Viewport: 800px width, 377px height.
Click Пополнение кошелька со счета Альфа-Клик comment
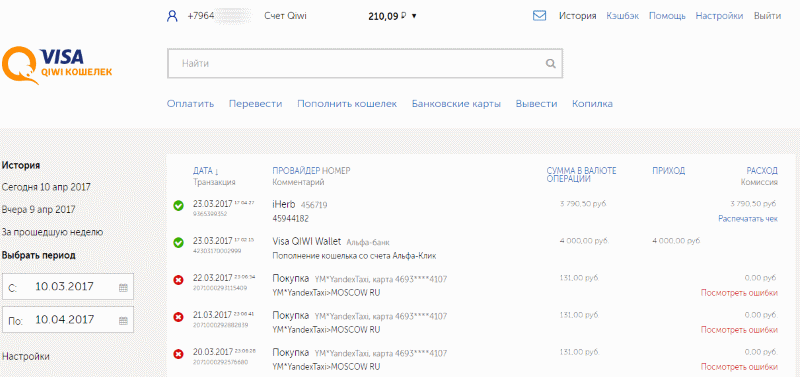(354, 256)
